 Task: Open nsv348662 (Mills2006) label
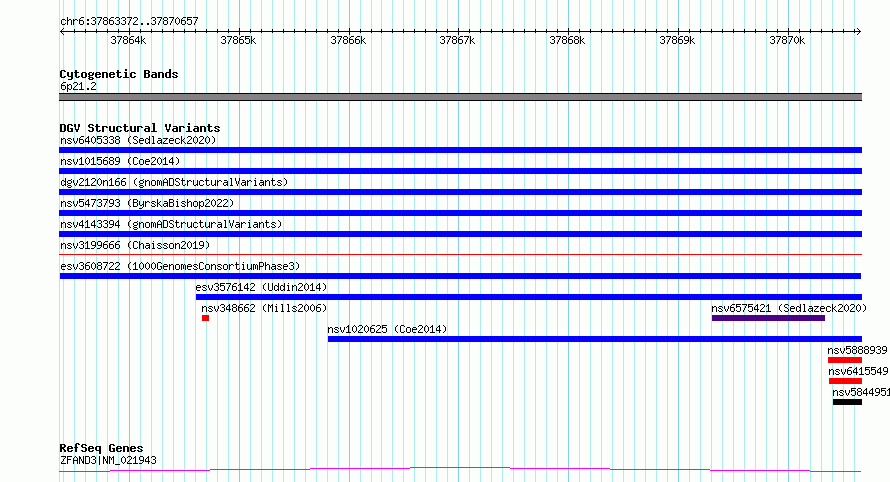[264, 308]
